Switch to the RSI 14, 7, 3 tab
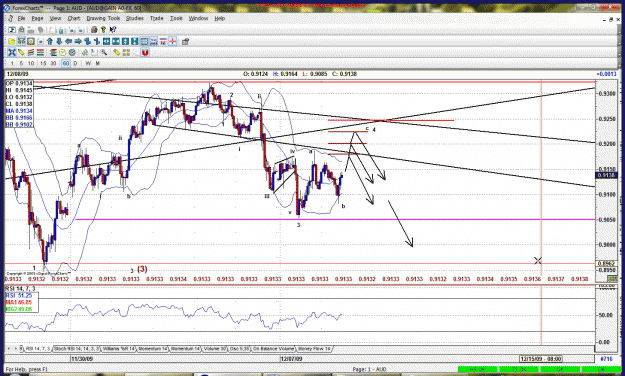Screen dimensions: 625x376 click(38, 349)
